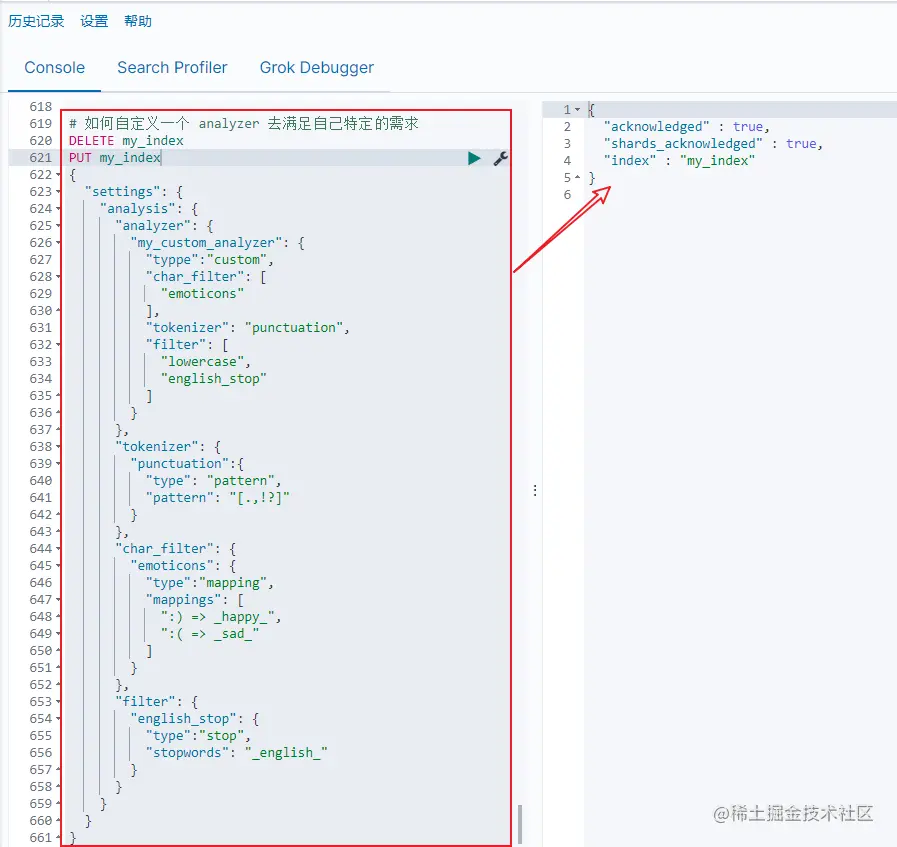The width and height of the screenshot is (897, 847).
Task: Collapse mappings fold at line 647
Action: pos(58,600)
